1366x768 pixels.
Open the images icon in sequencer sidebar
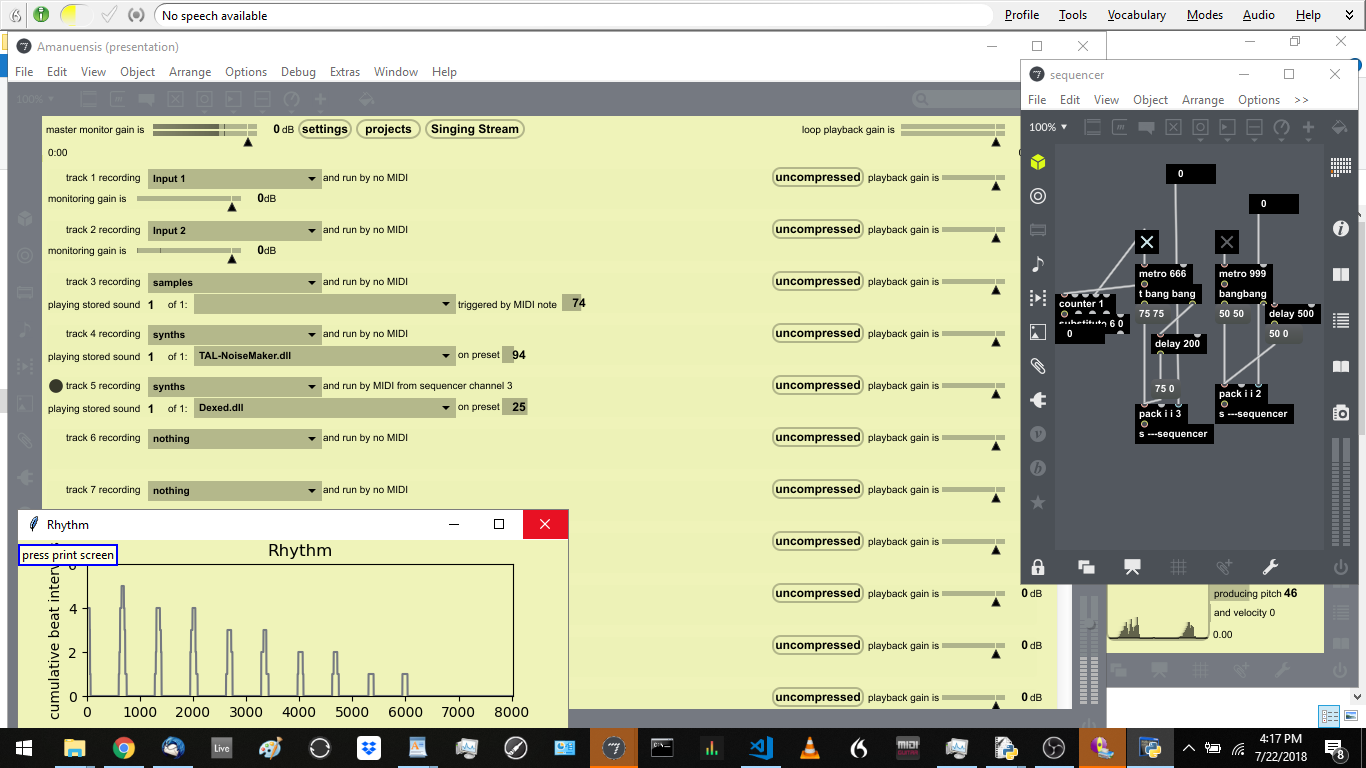pyautogui.click(x=1038, y=332)
